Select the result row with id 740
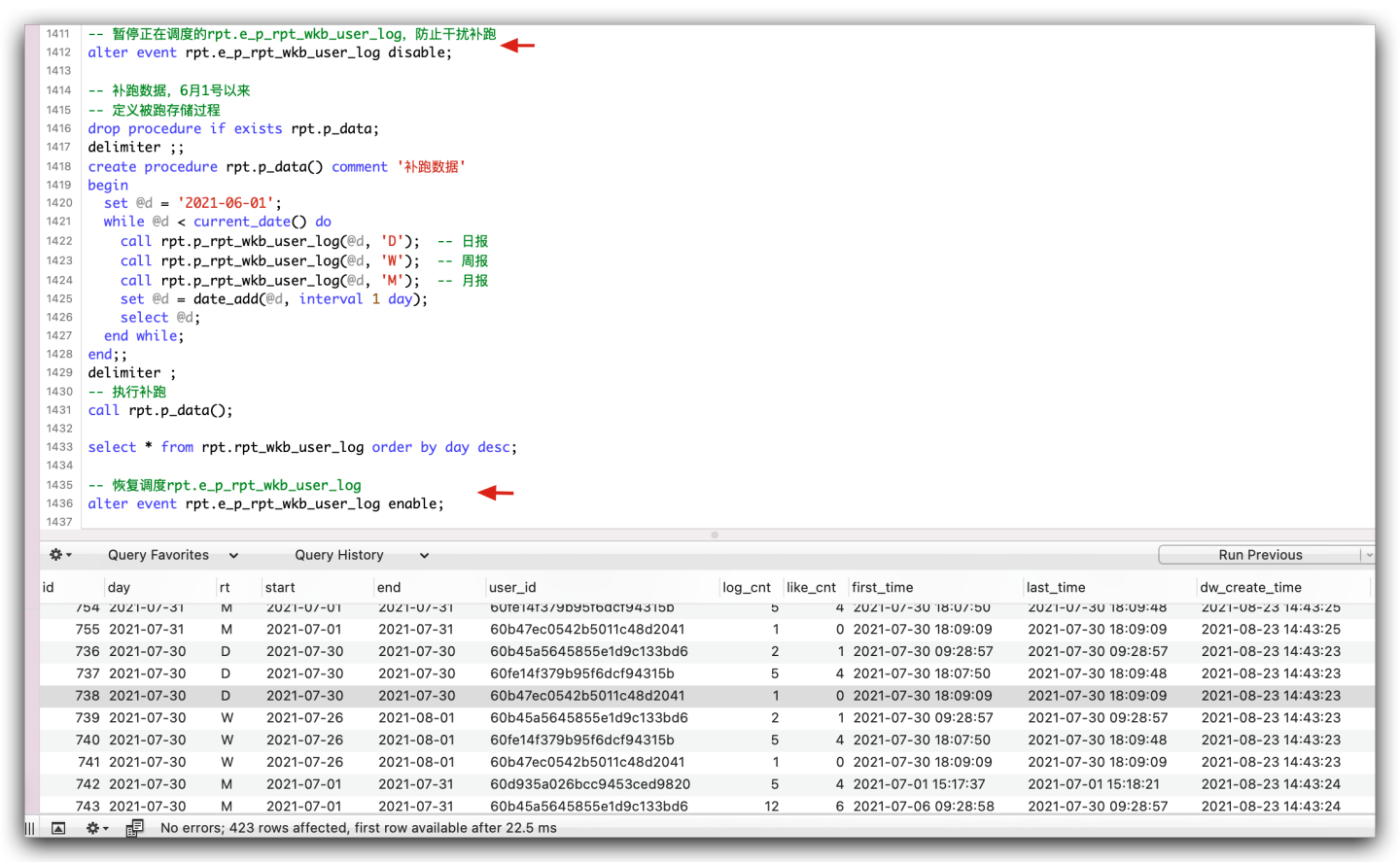This screenshot has width=1400, height=862. [707, 741]
